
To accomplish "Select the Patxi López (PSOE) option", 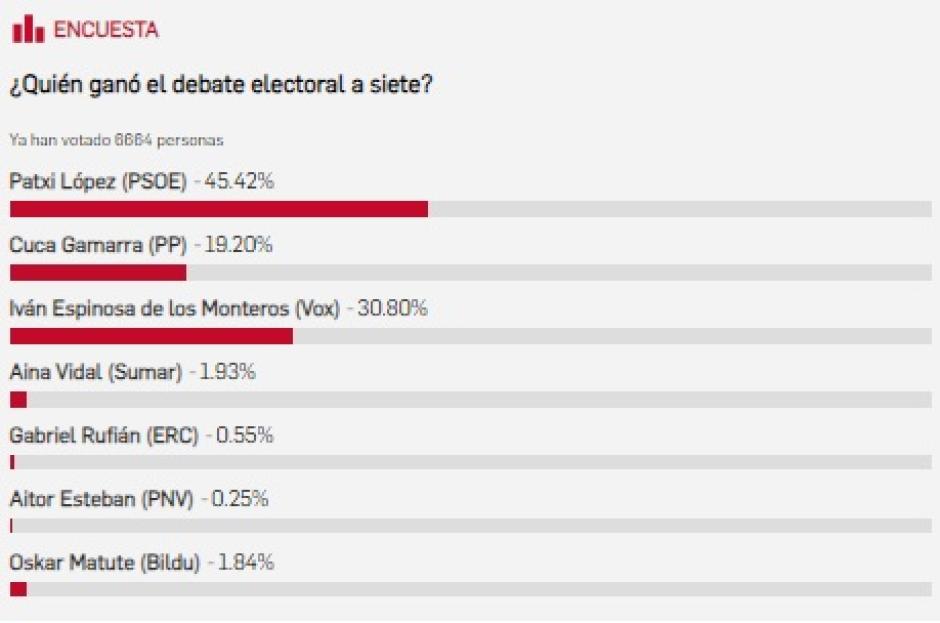I will 98,181.
